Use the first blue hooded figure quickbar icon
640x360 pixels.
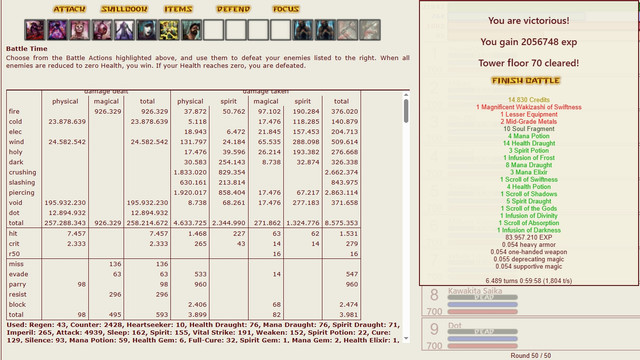(x=303, y=30)
